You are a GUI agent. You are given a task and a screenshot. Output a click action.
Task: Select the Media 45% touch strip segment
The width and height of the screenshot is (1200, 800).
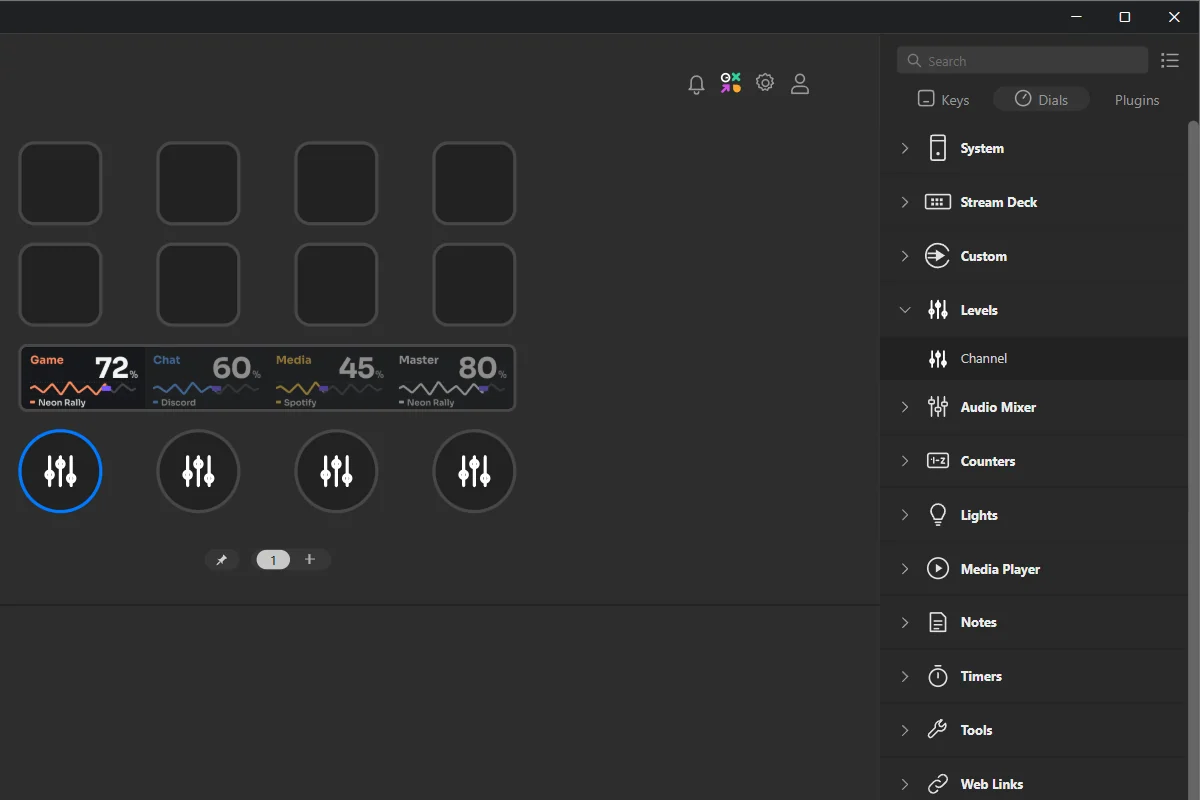click(330, 378)
